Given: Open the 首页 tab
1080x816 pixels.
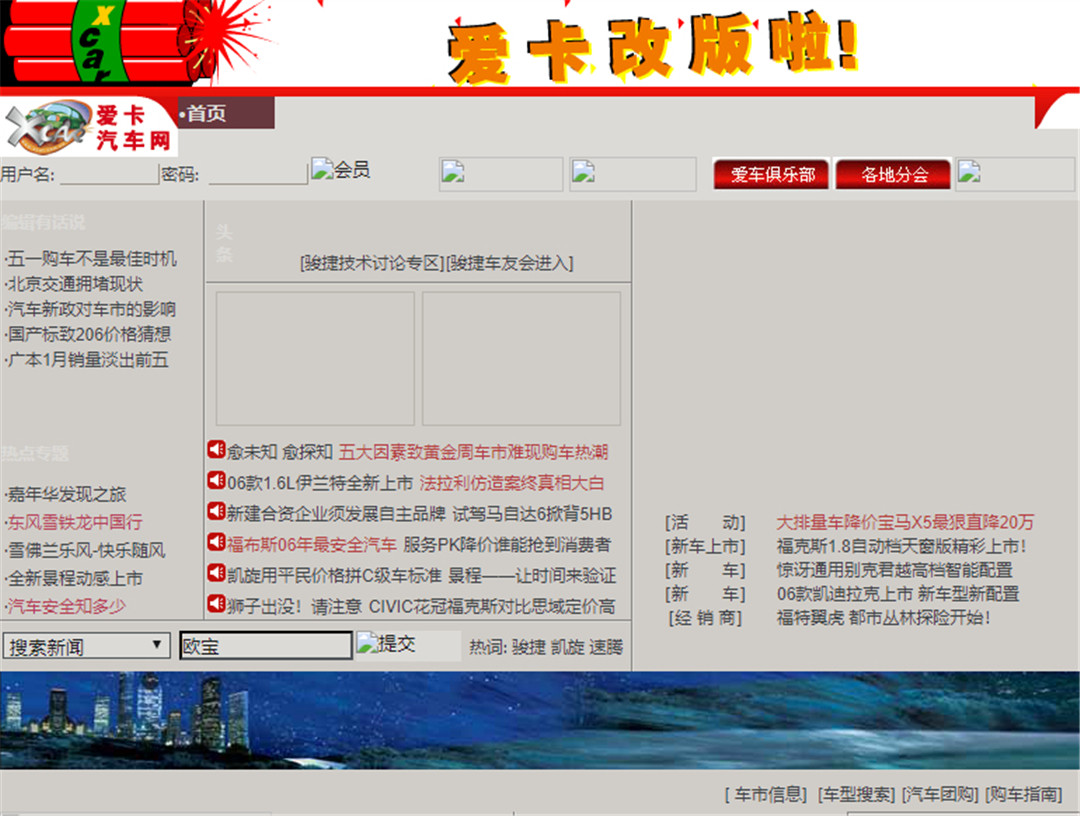Looking at the screenshot, I should [226, 114].
